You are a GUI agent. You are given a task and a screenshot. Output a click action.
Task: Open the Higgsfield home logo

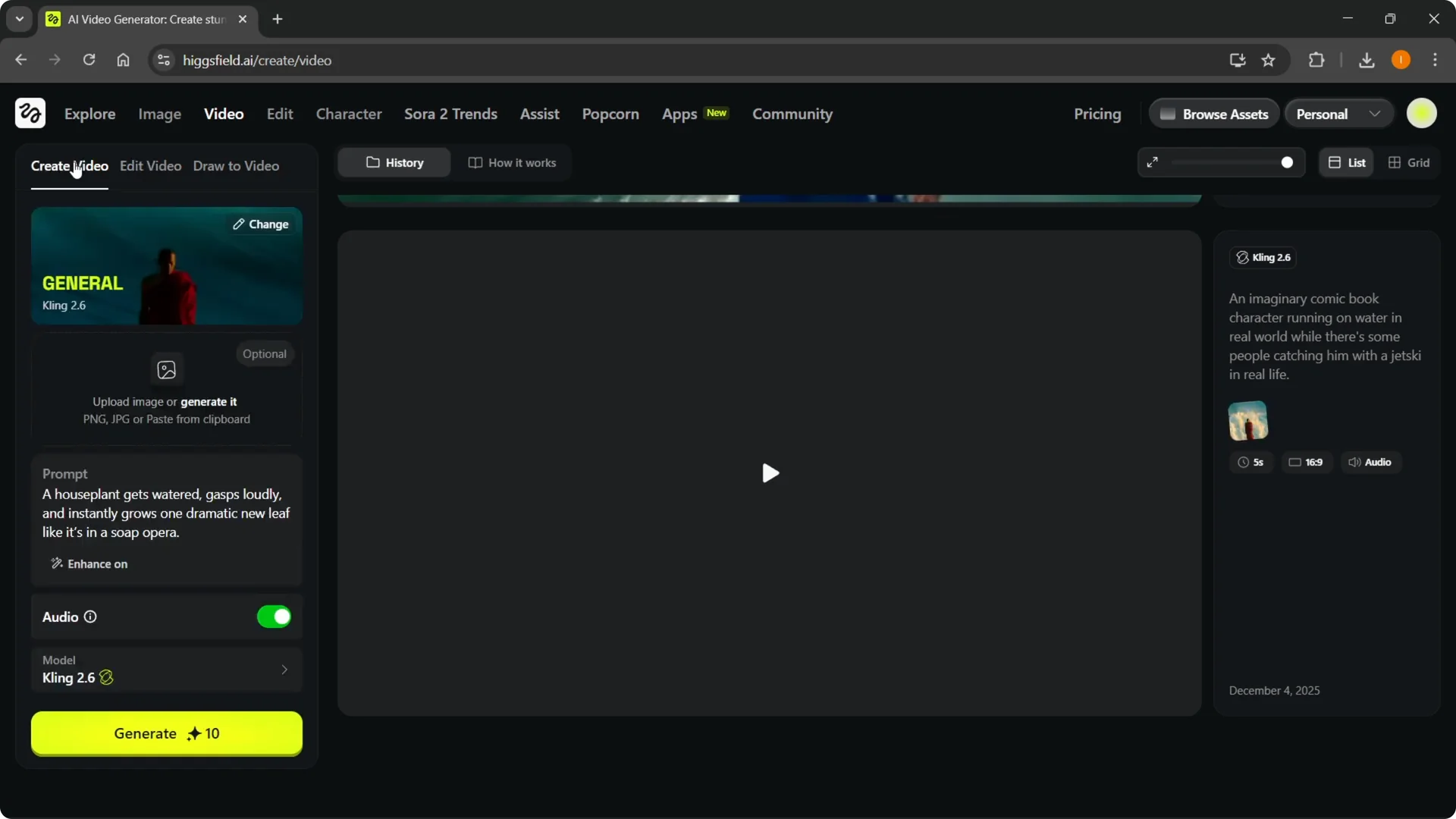[30, 113]
